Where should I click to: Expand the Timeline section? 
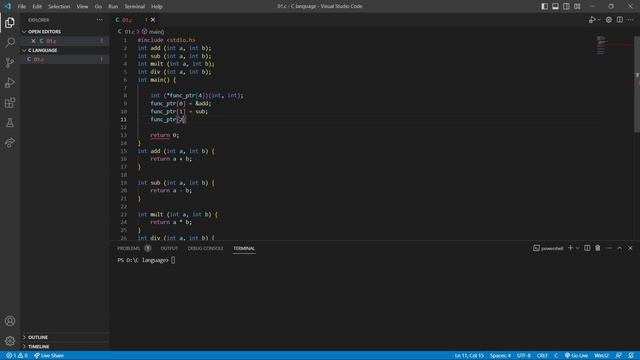(x=36, y=346)
